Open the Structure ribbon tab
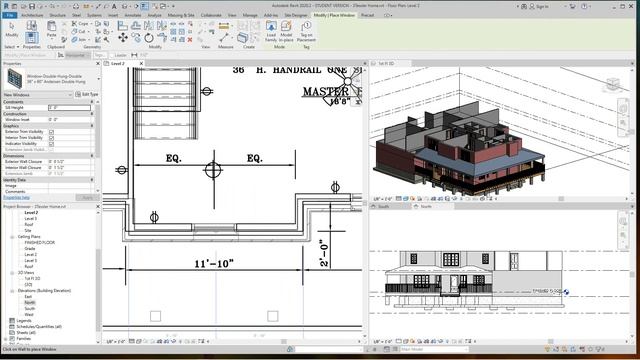This screenshot has height=360, width=640. click(x=58, y=15)
